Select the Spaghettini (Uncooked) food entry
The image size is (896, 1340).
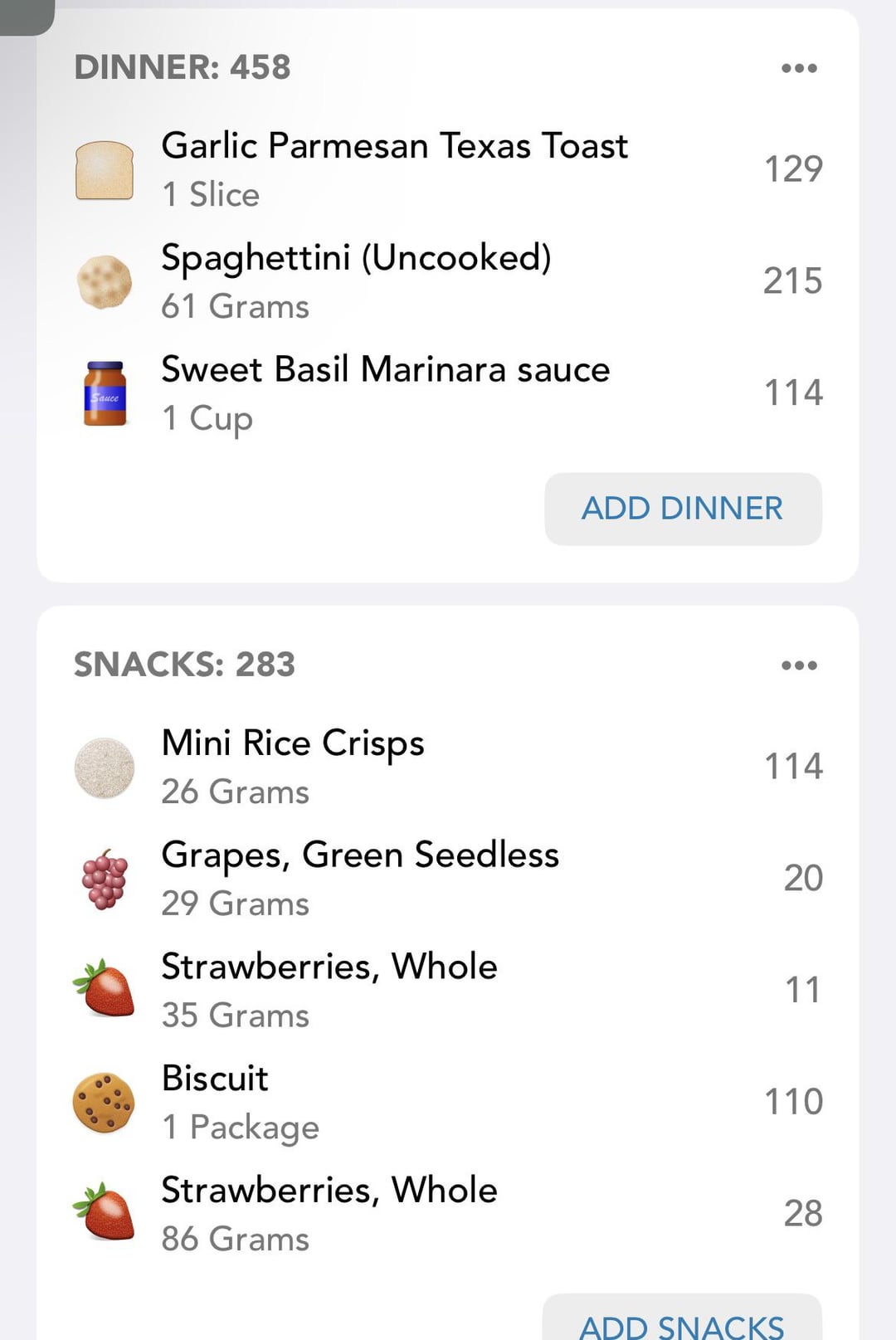[x=448, y=281]
